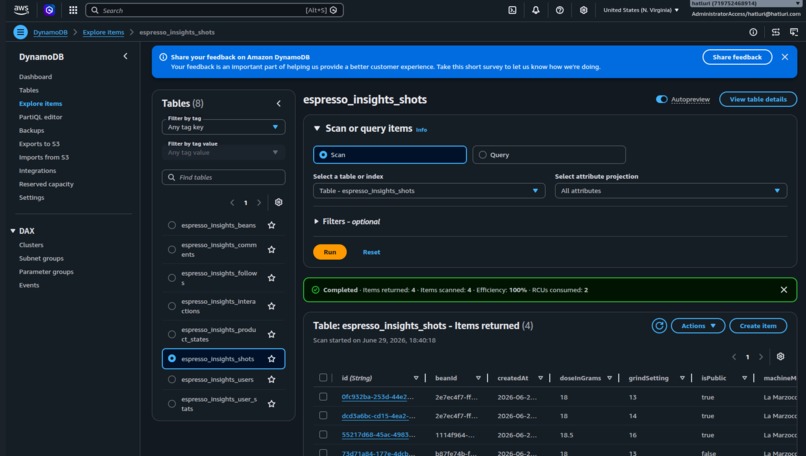806x456 pixels.
Task: Run the scan with the Run button
Action: [x=329, y=252]
